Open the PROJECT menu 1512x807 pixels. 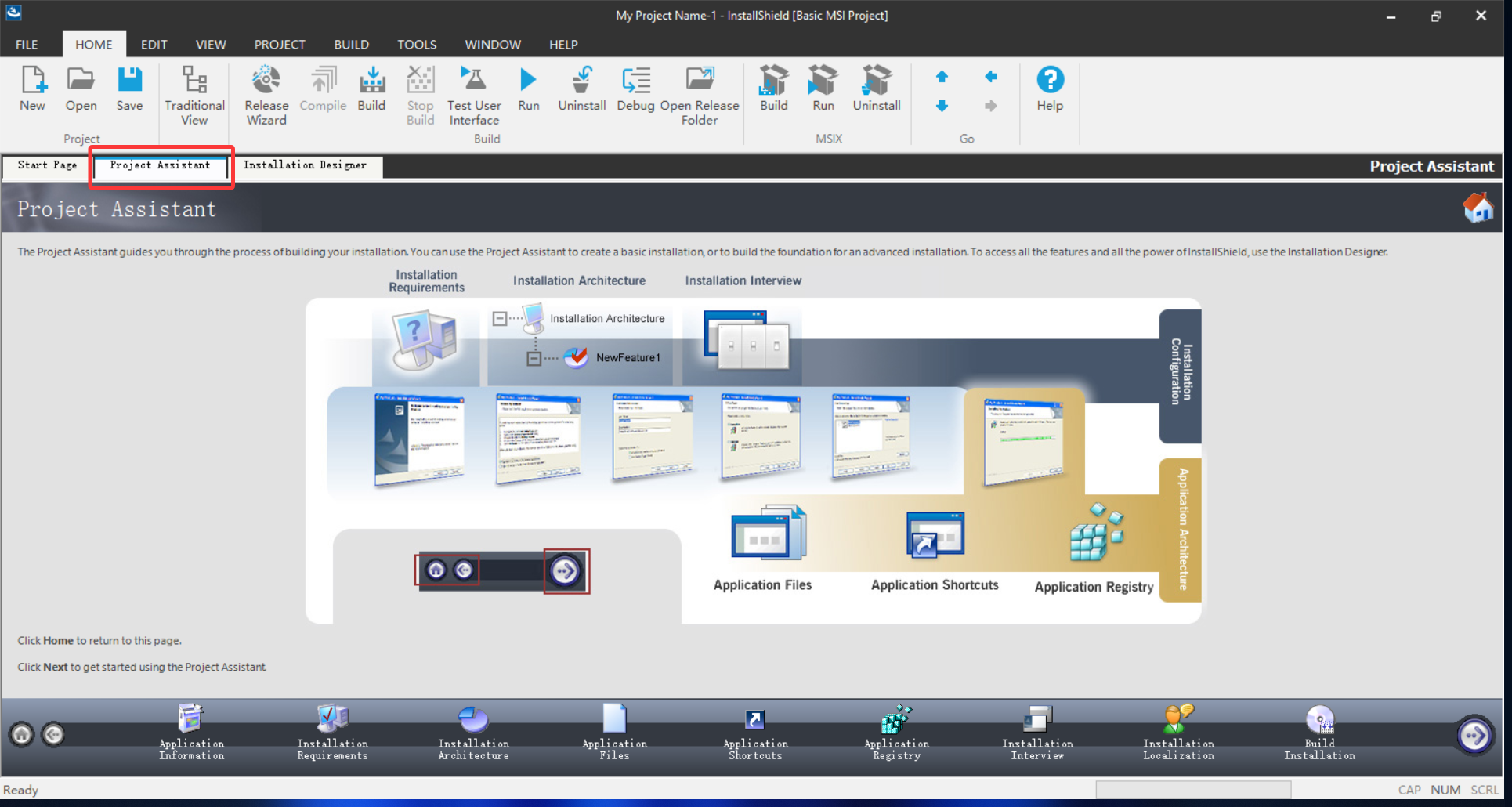point(280,45)
